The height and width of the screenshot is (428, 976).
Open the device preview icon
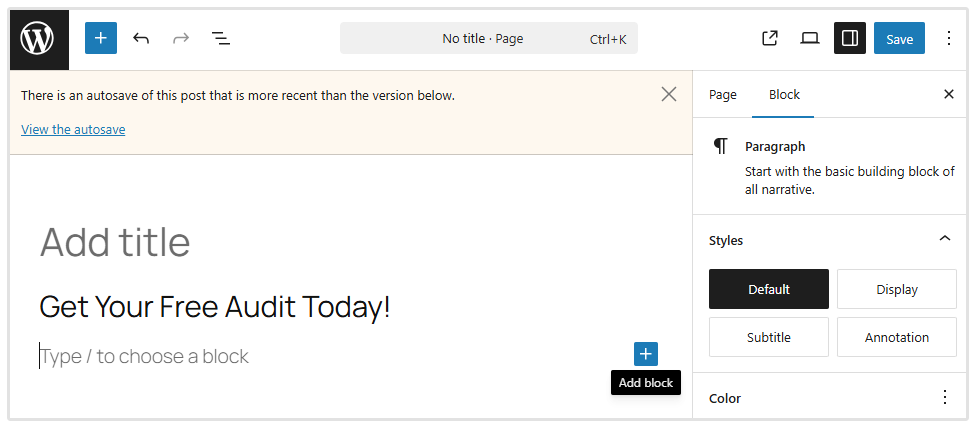point(810,39)
